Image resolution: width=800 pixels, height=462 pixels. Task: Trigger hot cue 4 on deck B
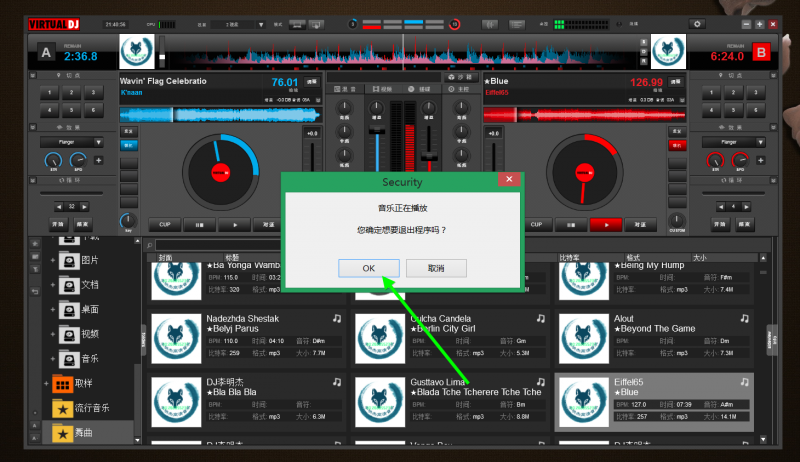point(711,110)
